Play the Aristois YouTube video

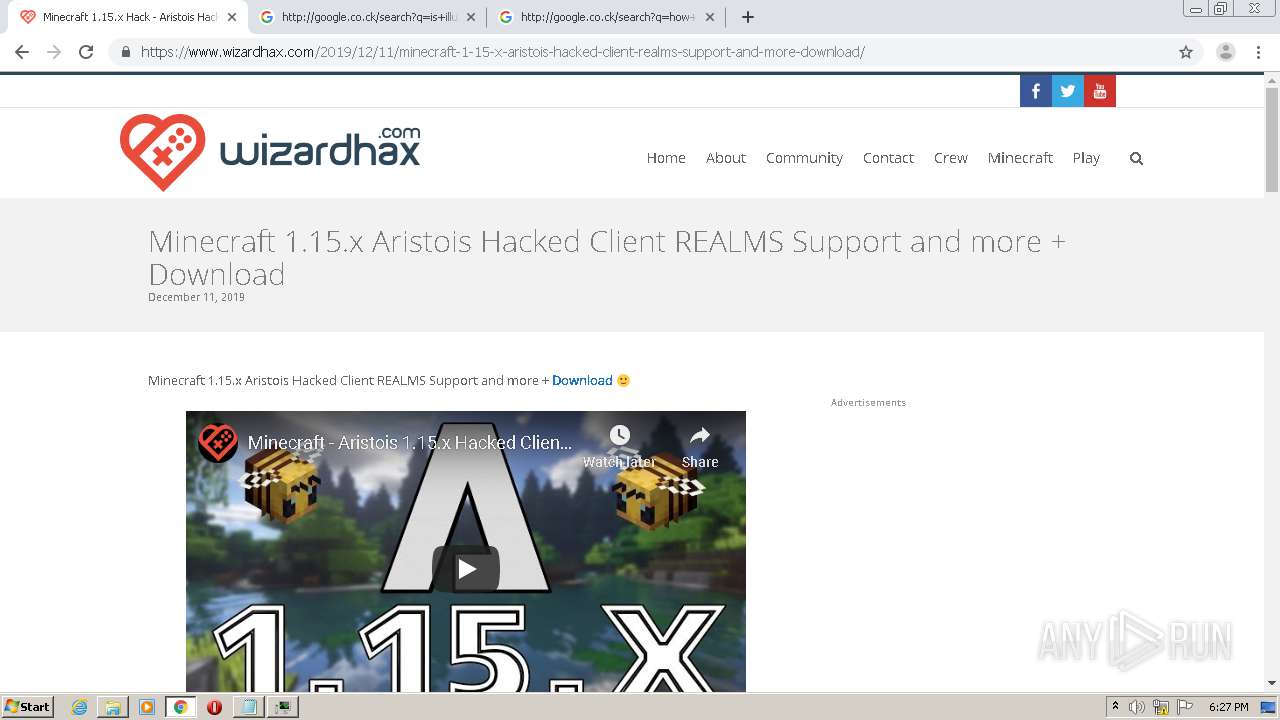(466, 569)
